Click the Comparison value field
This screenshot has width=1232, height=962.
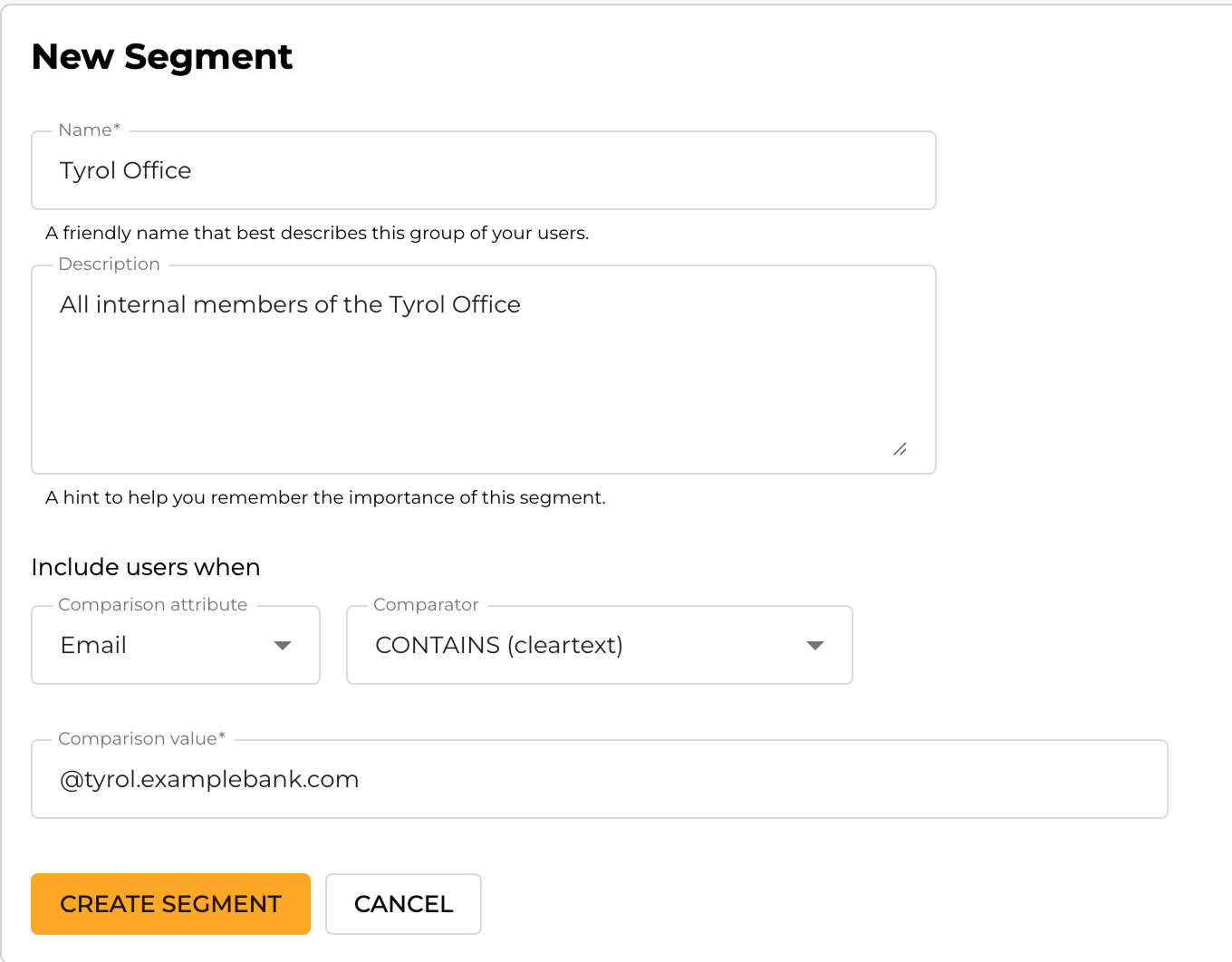tap(600, 779)
